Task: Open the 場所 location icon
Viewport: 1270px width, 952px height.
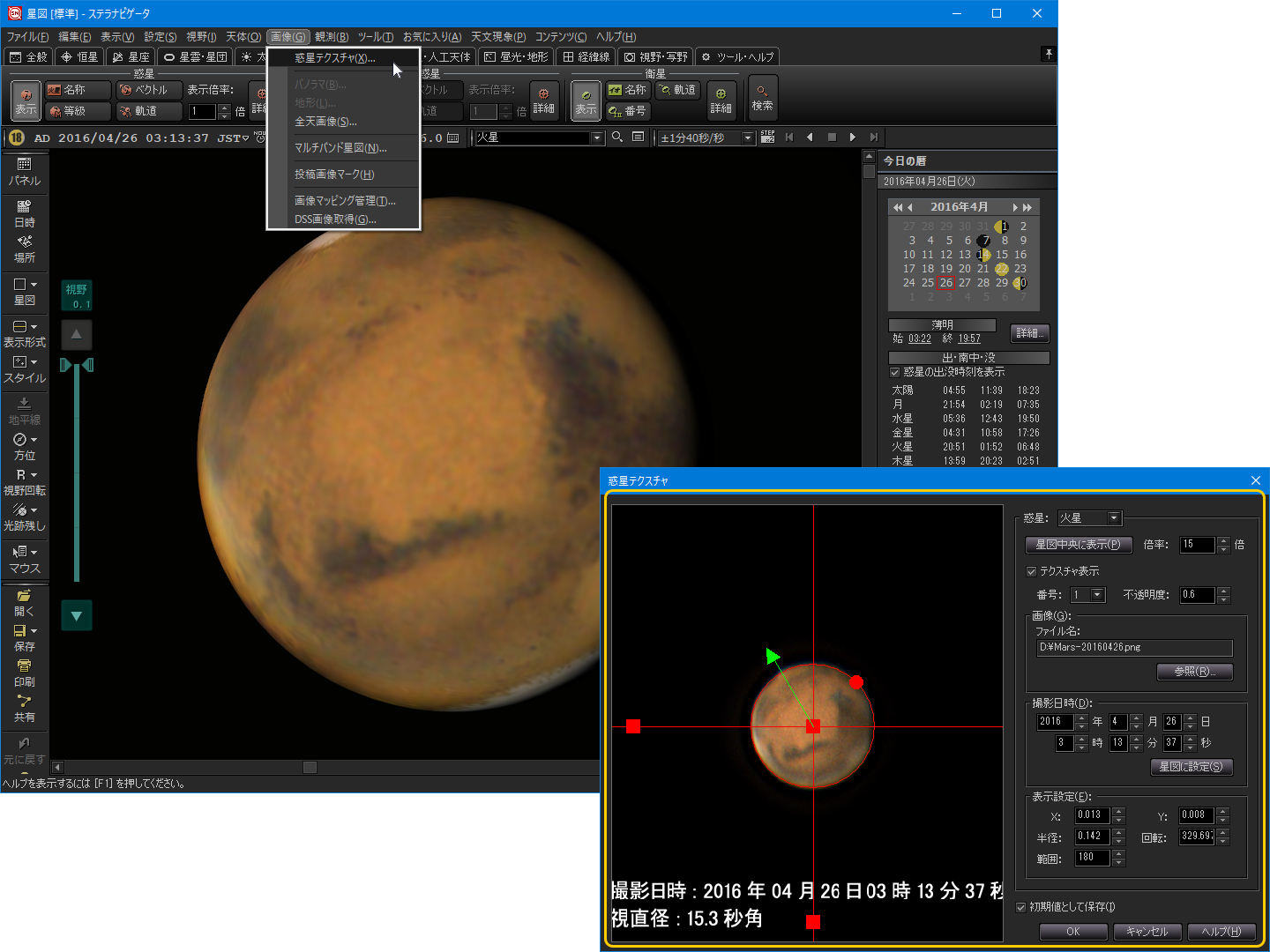Action: (x=25, y=249)
